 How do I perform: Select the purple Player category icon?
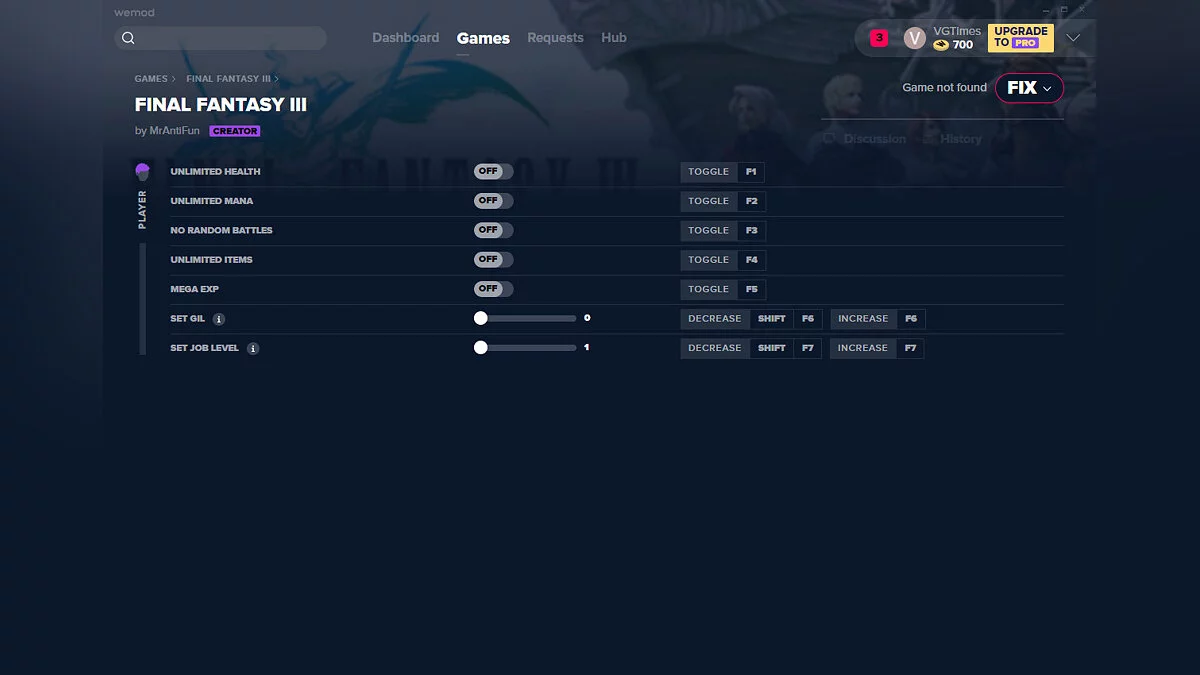(x=142, y=172)
